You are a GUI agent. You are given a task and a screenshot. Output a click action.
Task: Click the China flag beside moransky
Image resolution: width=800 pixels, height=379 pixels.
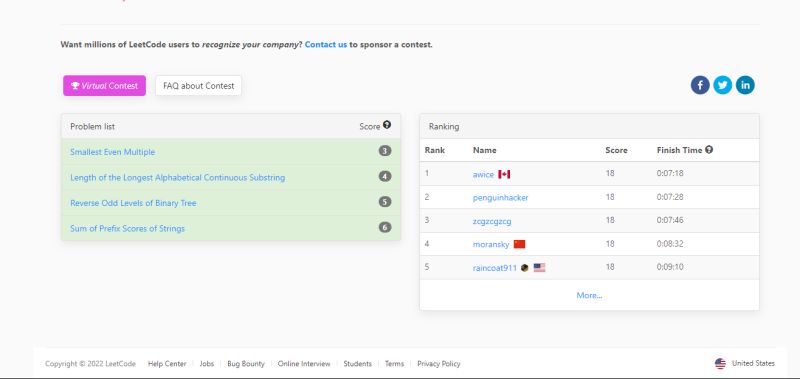(x=519, y=244)
